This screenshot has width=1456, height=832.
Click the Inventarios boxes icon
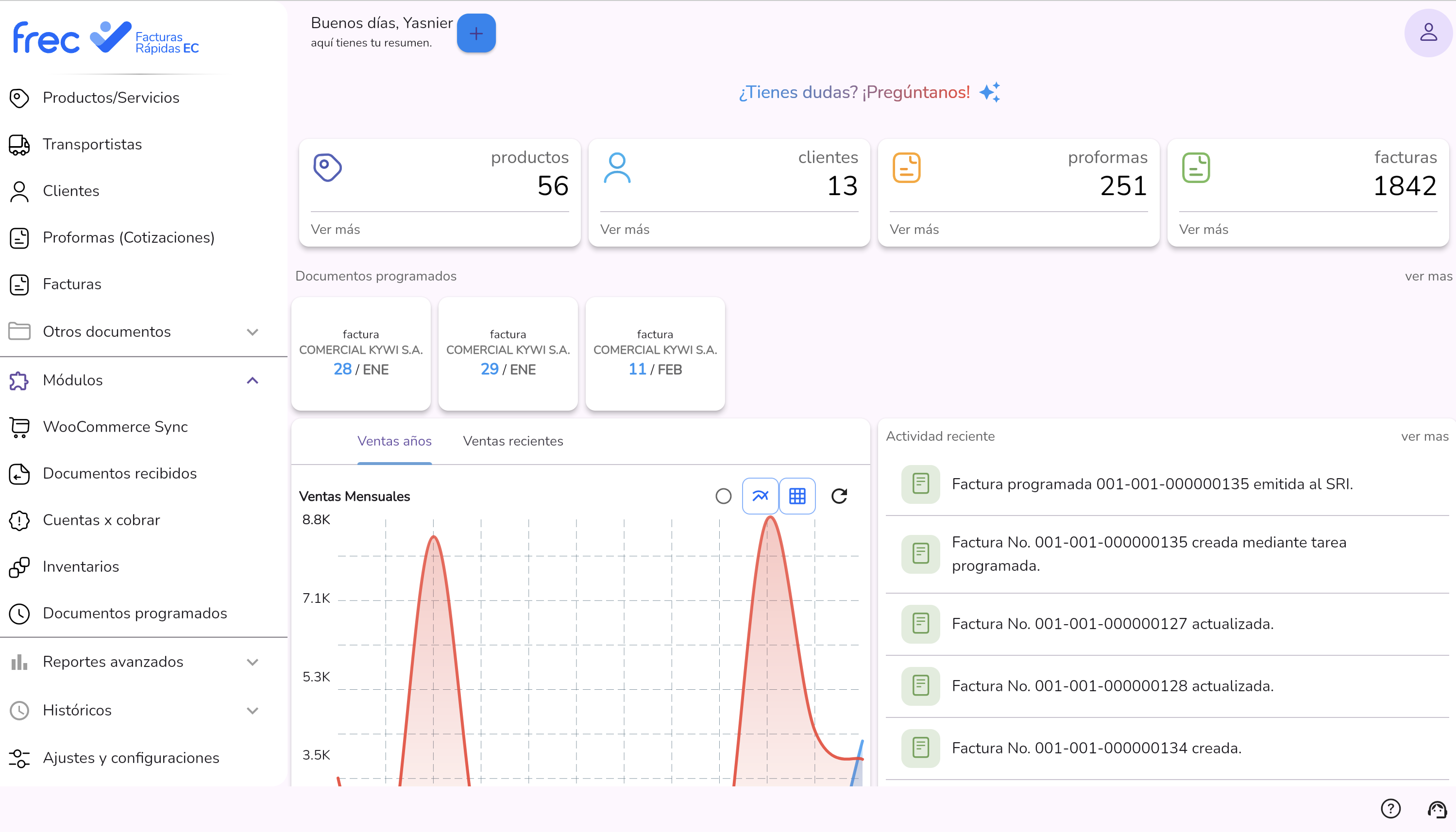click(x=19, y=567)
